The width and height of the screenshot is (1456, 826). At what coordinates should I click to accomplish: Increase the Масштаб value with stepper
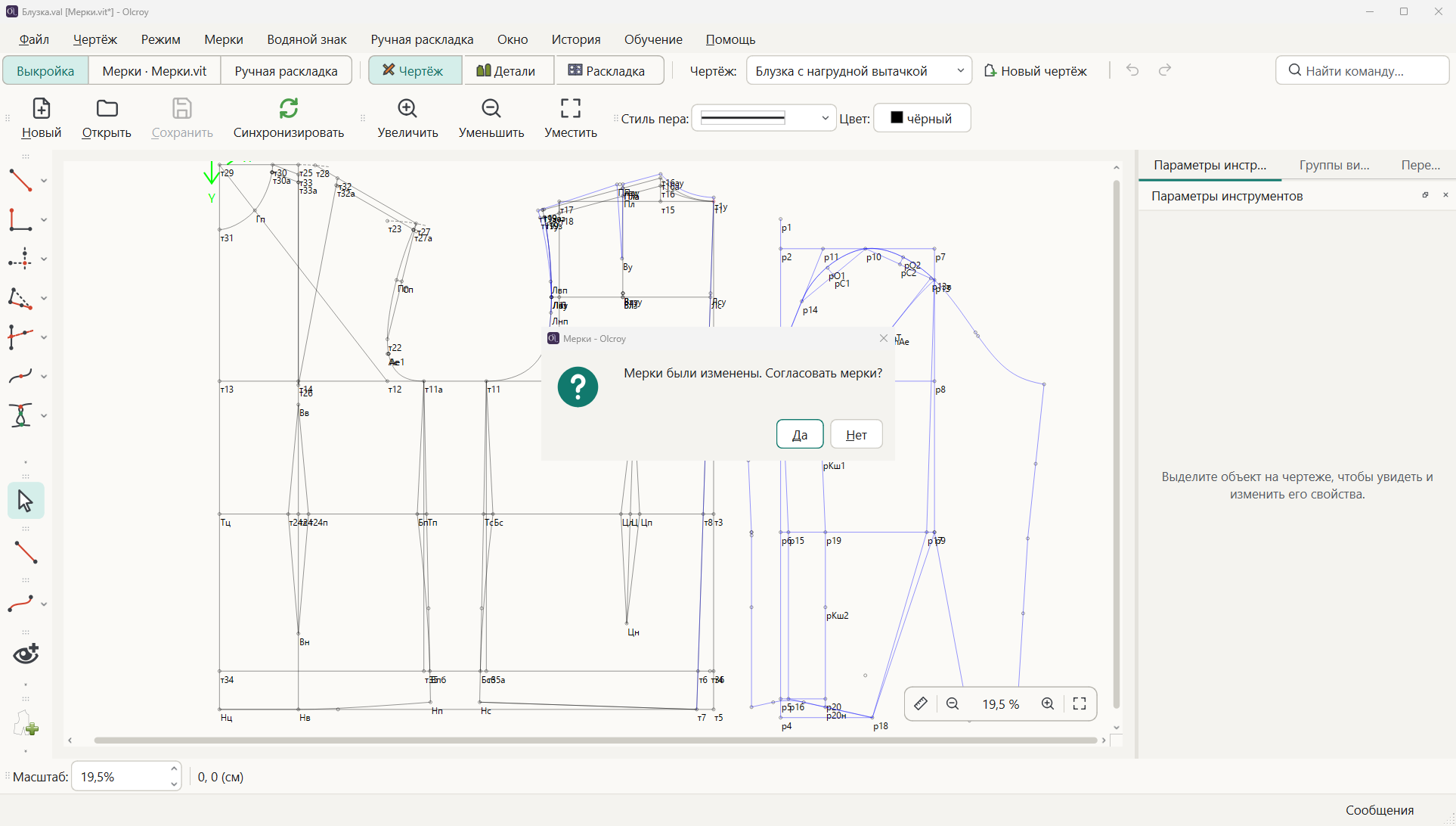point(174,769)
